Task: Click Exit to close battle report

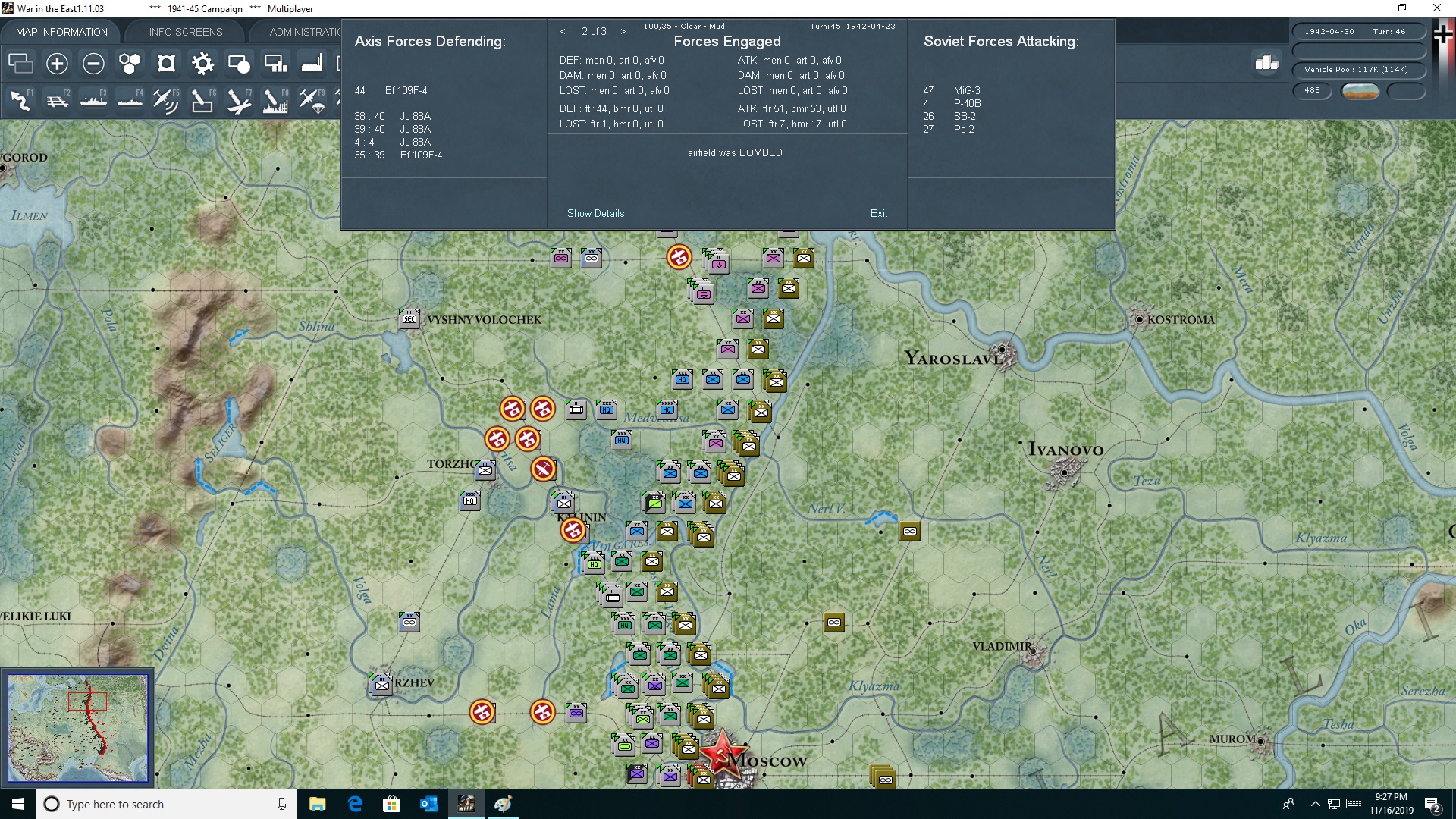Action: click(x=879, y=213)
